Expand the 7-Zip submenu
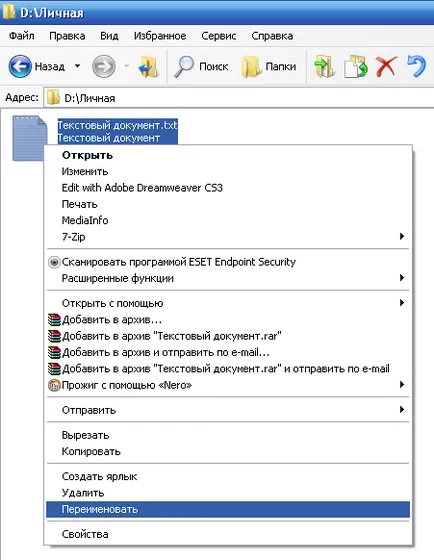 coord(228,237)
